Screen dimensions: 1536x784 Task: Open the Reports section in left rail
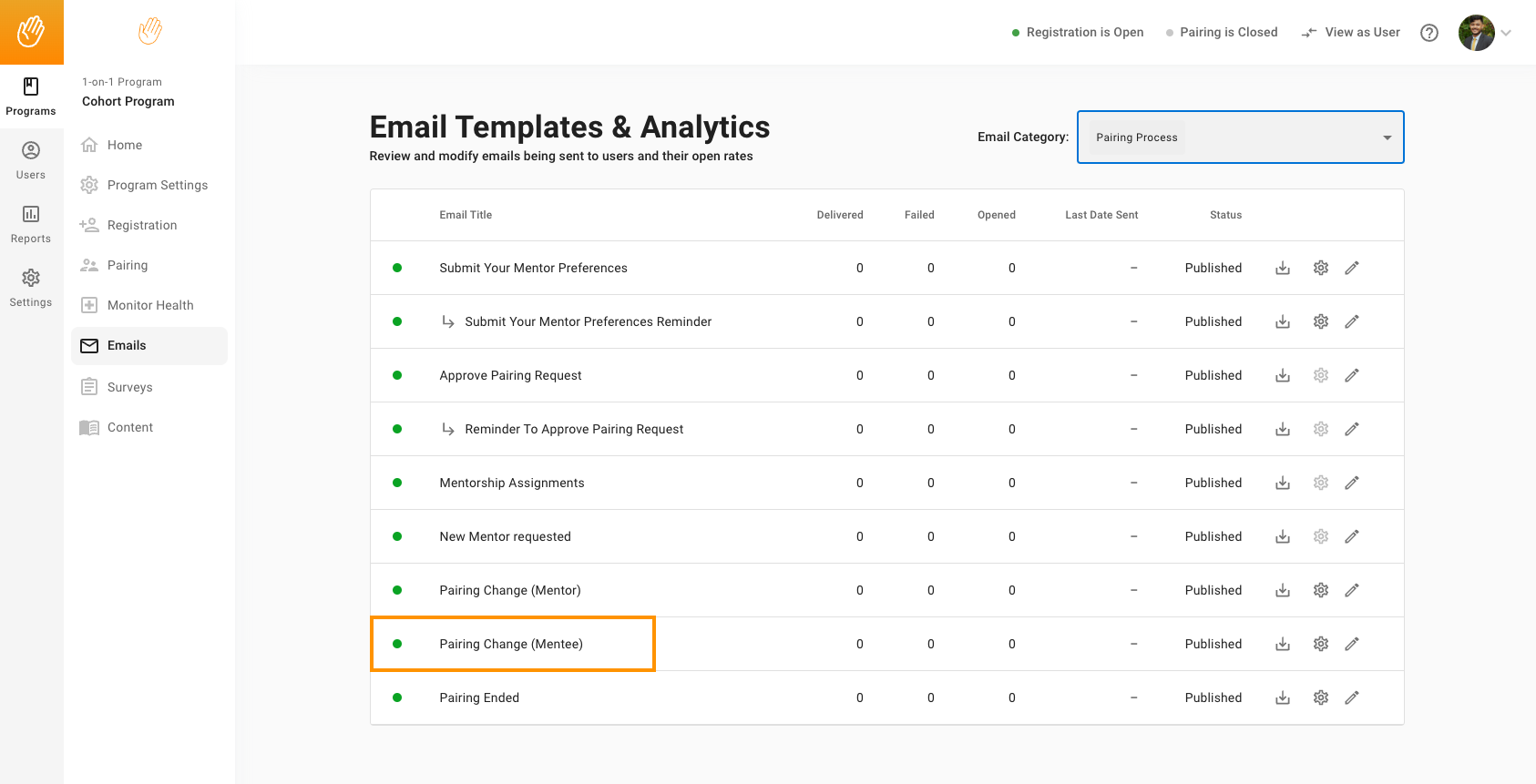31,224
